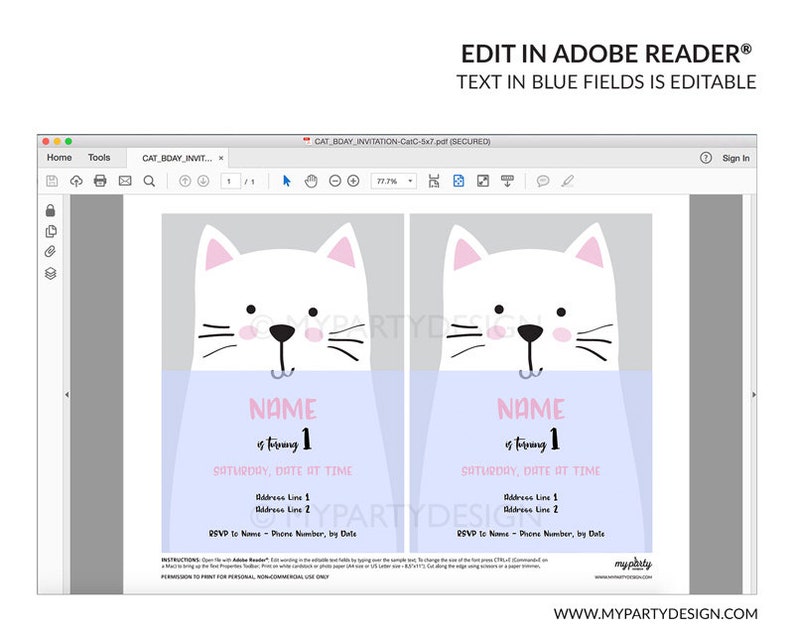
Task: Click the page number input field
Action: click(x=230, y=181)
